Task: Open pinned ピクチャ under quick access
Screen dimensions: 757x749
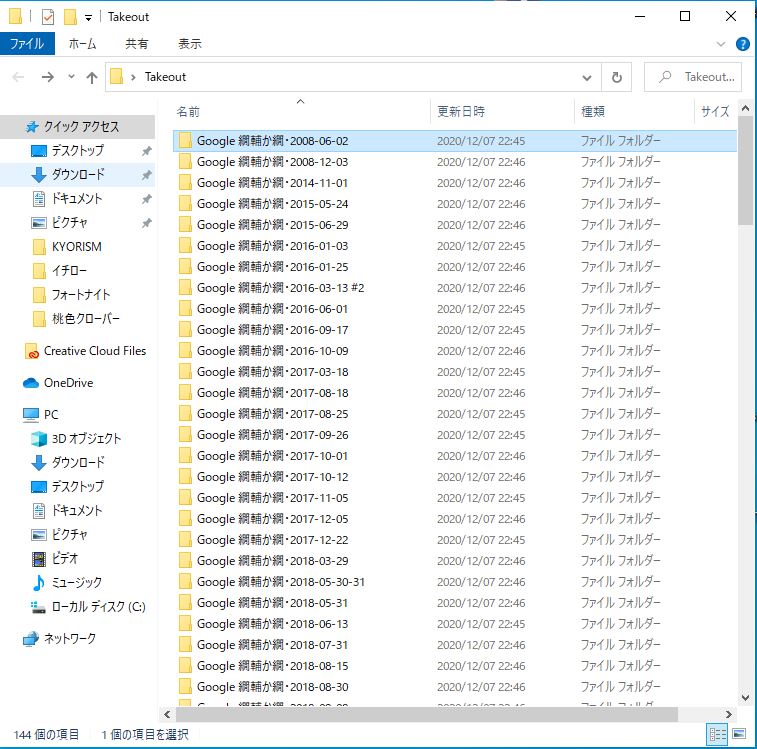Action: pyautogui.click(x=77, y=223)
